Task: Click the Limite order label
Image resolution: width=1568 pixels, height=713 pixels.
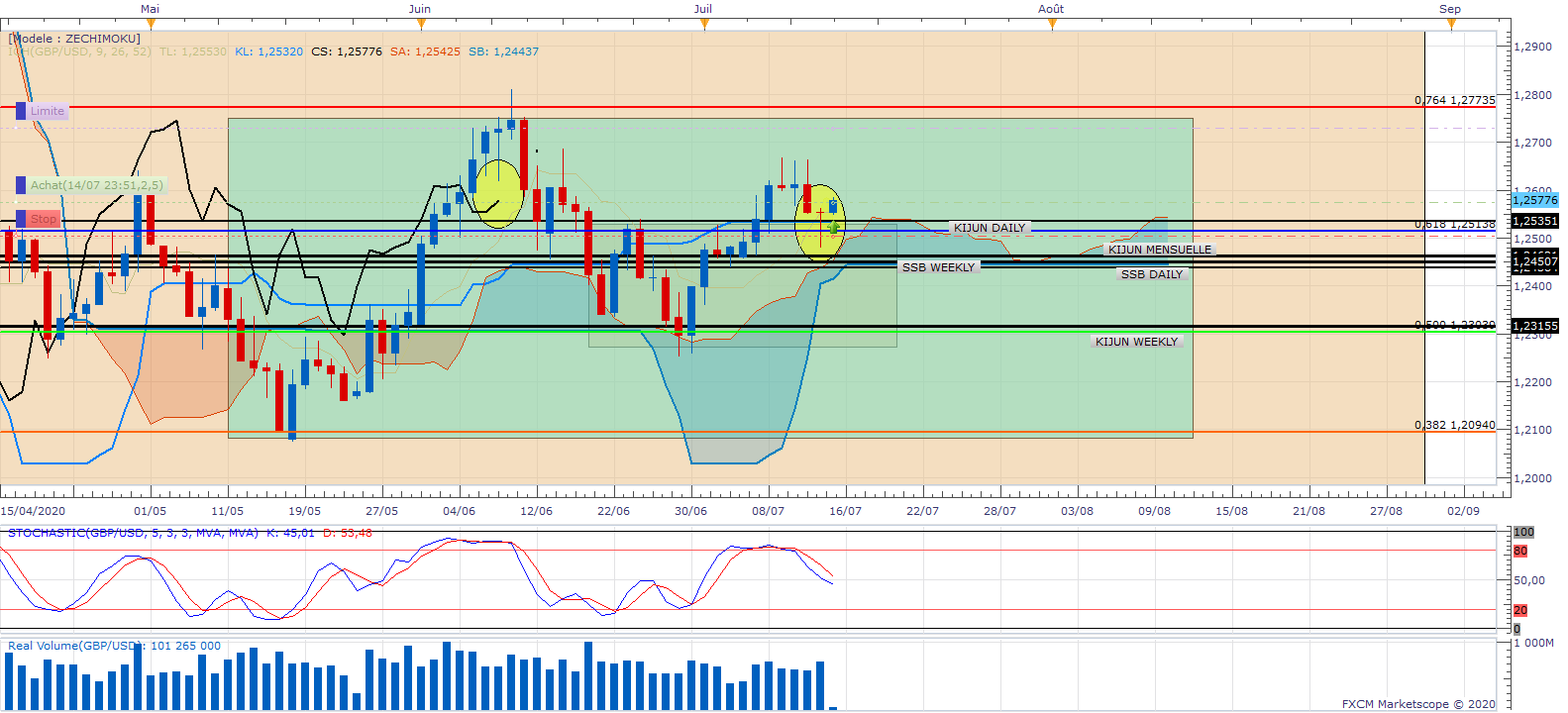Action: tap(47, 111)
